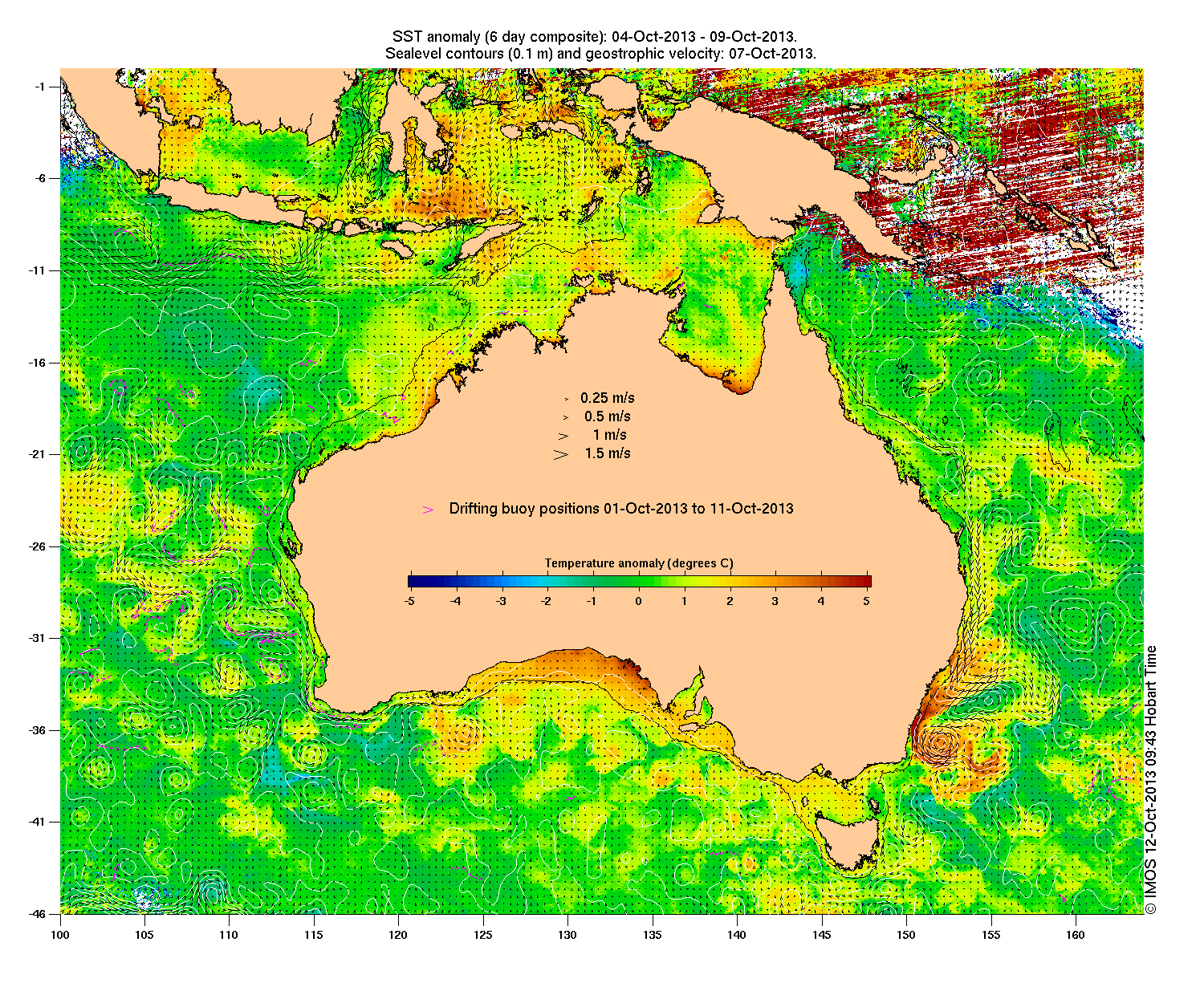The width and height of the screenshot is (1204, 983).
Task: Click longitude axis label 105
Action: pos(144,935)
